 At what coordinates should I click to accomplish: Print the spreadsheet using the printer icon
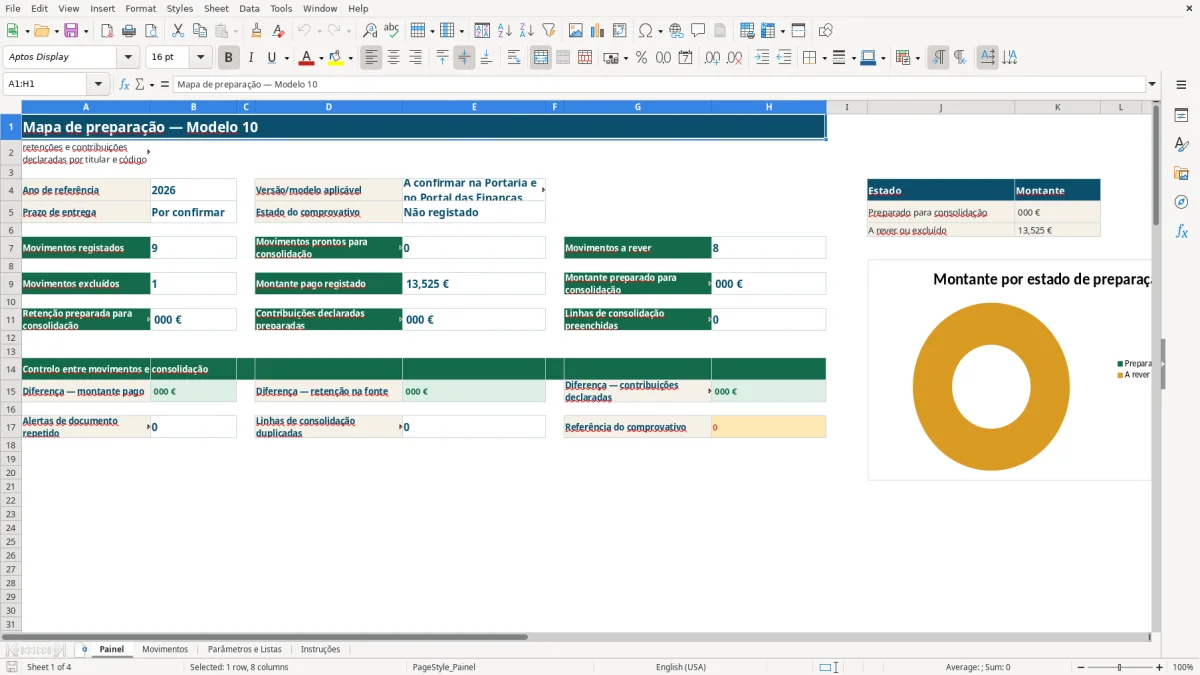coord(129,31)
